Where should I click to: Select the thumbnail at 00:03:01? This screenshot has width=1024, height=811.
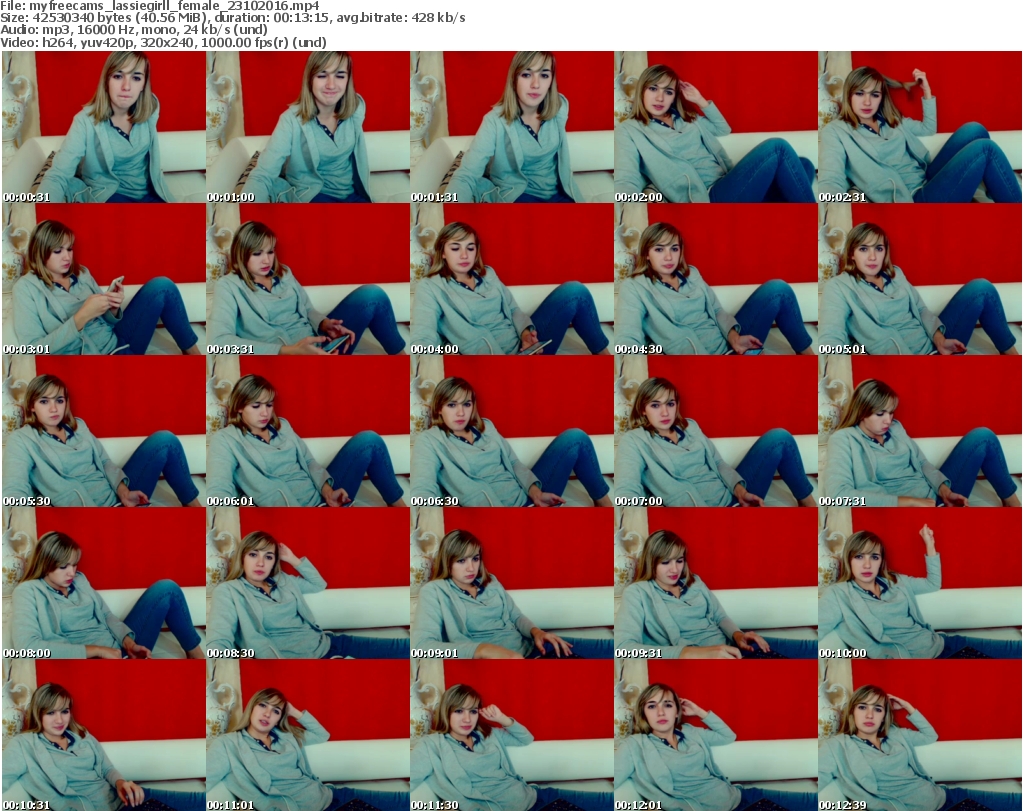coord(103,279)
